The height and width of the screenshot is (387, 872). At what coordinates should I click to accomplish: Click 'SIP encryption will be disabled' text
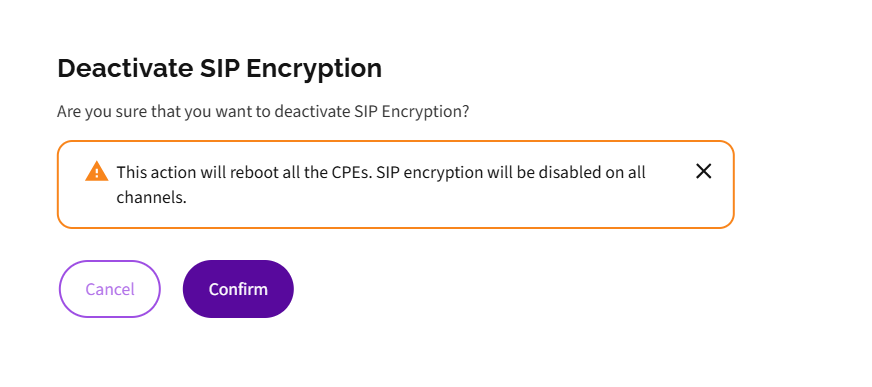[x=483, y=172]
